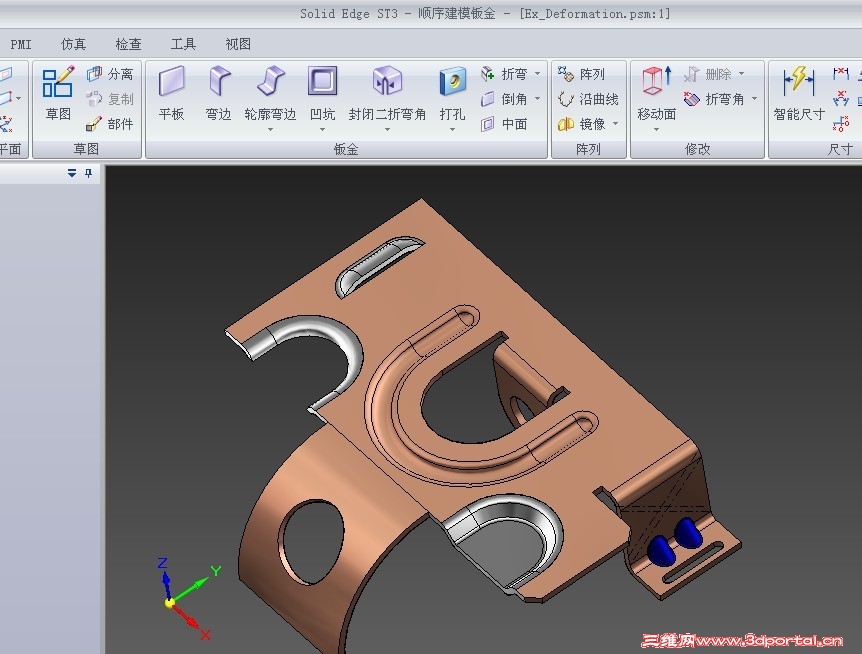Click the X axis of the triad
Viewport: 862px width, 654px height.
tap(191, 620)
